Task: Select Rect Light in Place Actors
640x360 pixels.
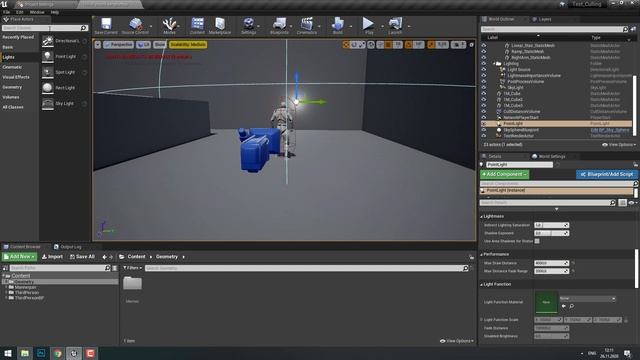Action: (65, 88)
